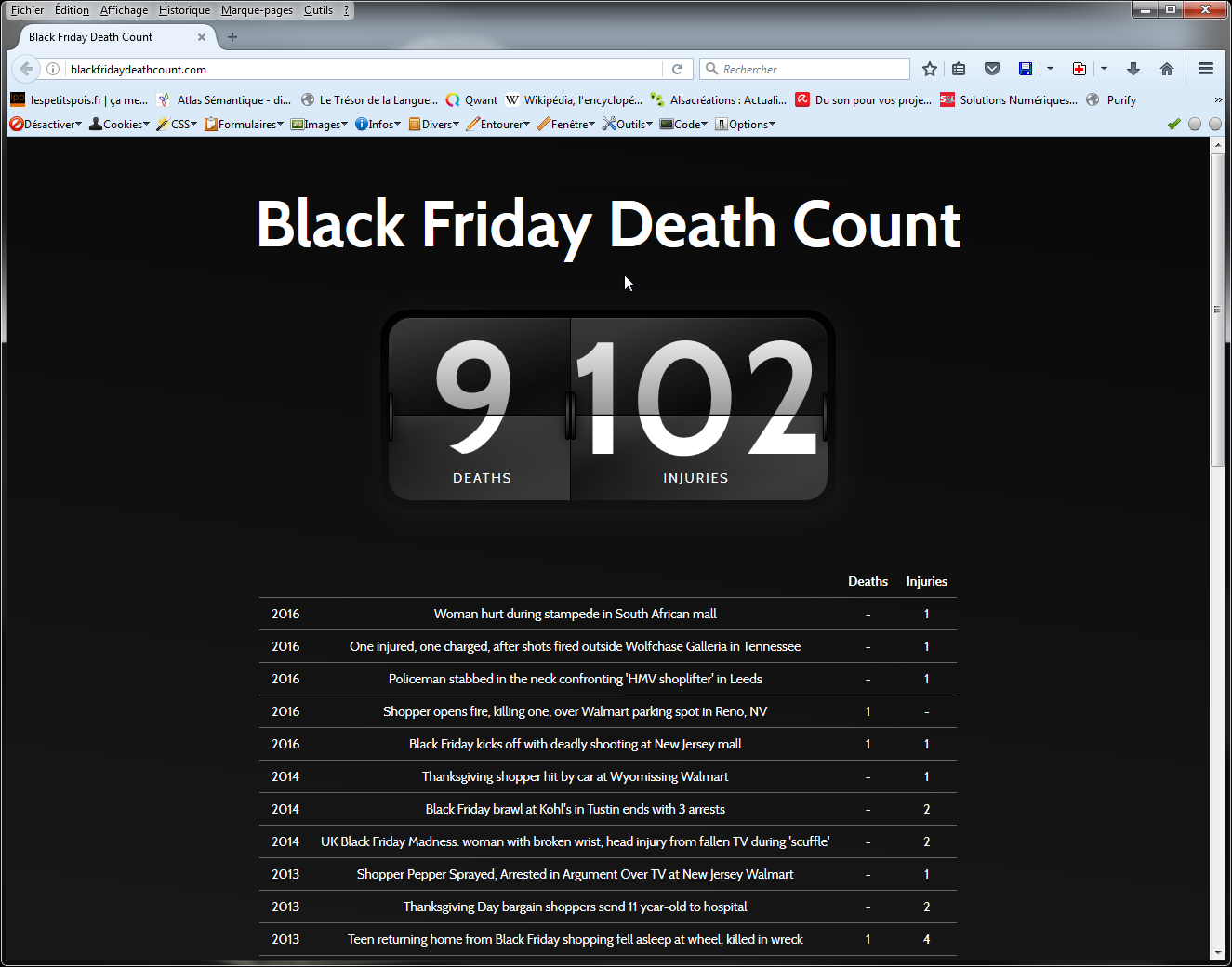Open the Affichage menu
Screen dimensions: 1232x967
[124, 10]
